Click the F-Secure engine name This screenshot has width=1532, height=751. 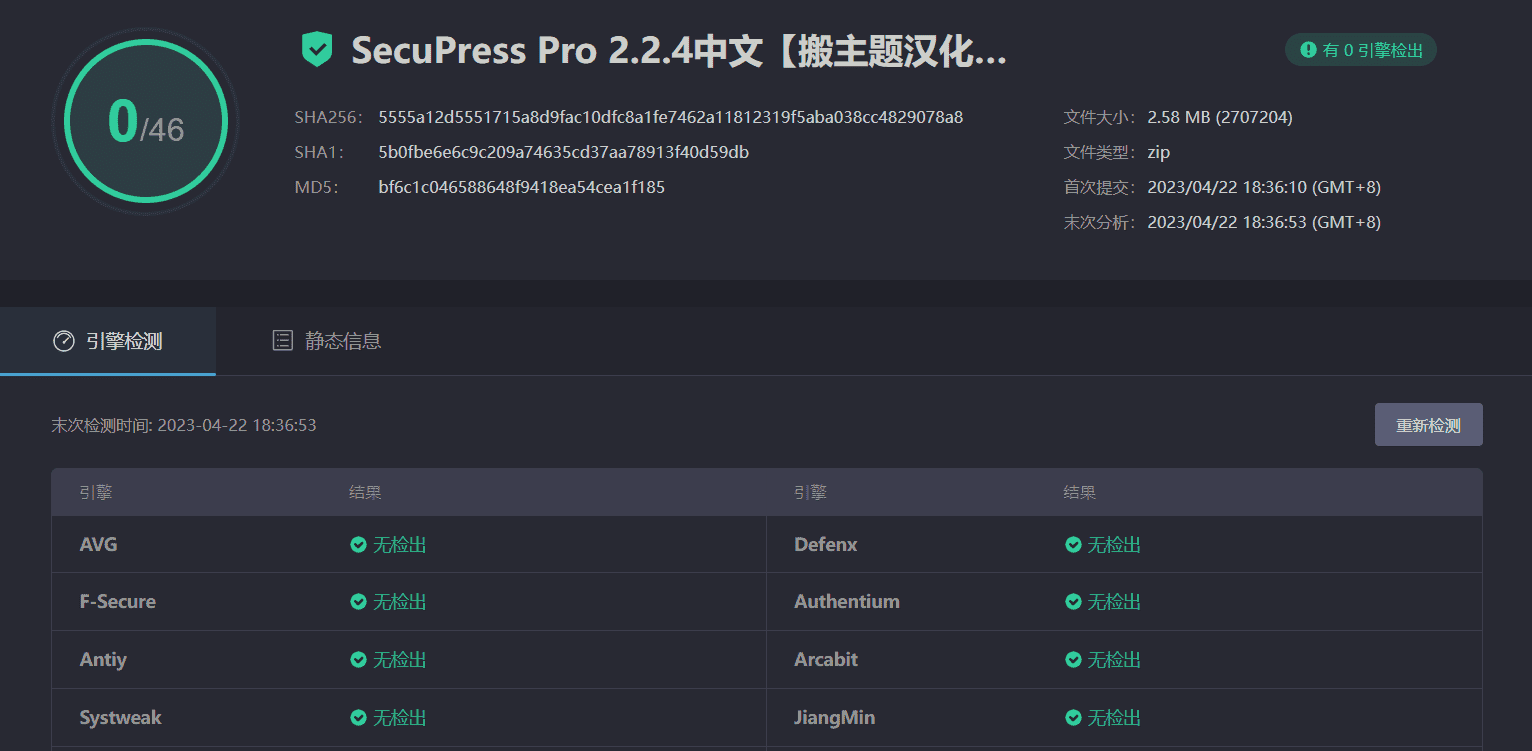[118, 602]
